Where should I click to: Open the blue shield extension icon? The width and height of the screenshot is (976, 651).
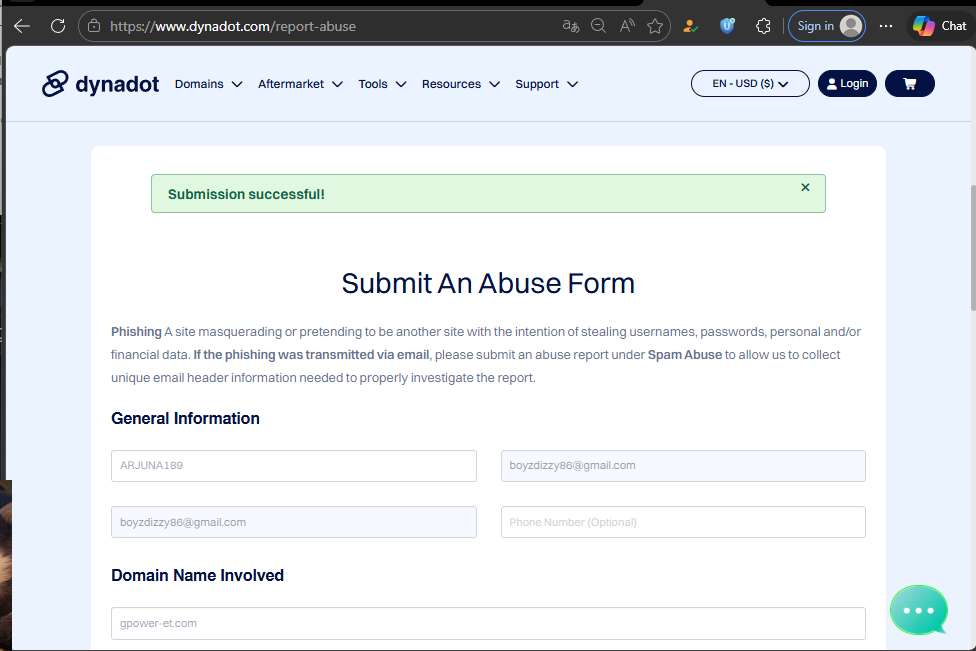727,26
